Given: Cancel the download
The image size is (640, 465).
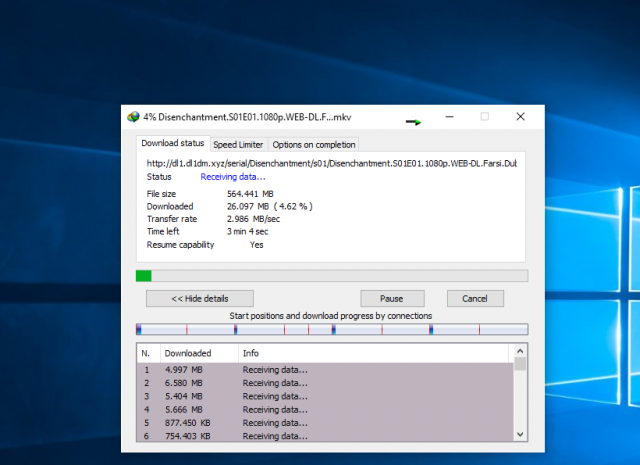Looking at the screenshot, I should pos(475,298).
